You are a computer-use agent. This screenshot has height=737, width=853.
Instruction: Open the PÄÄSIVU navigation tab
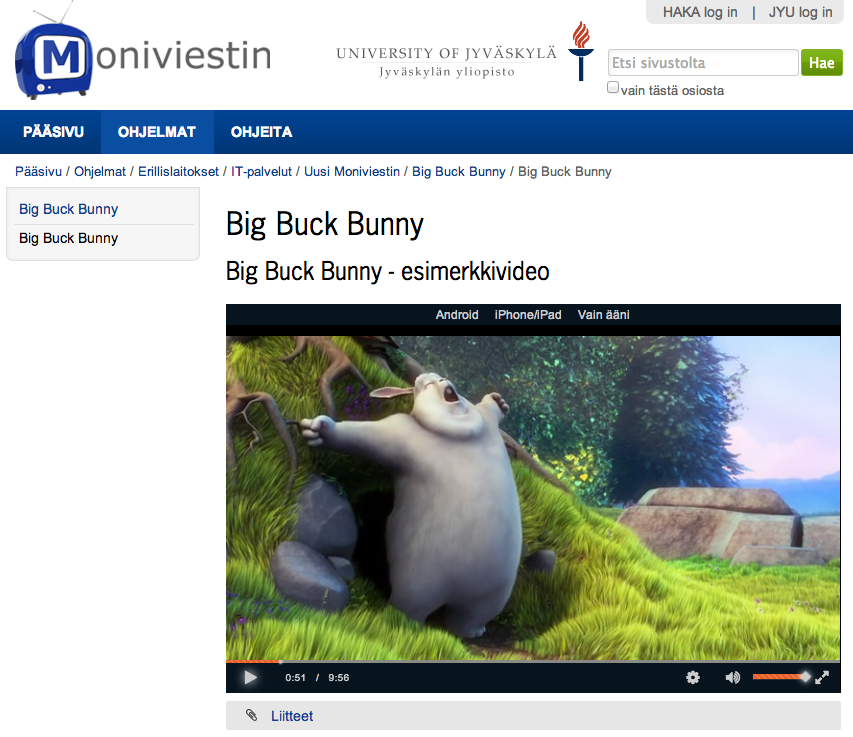point(53,132)
